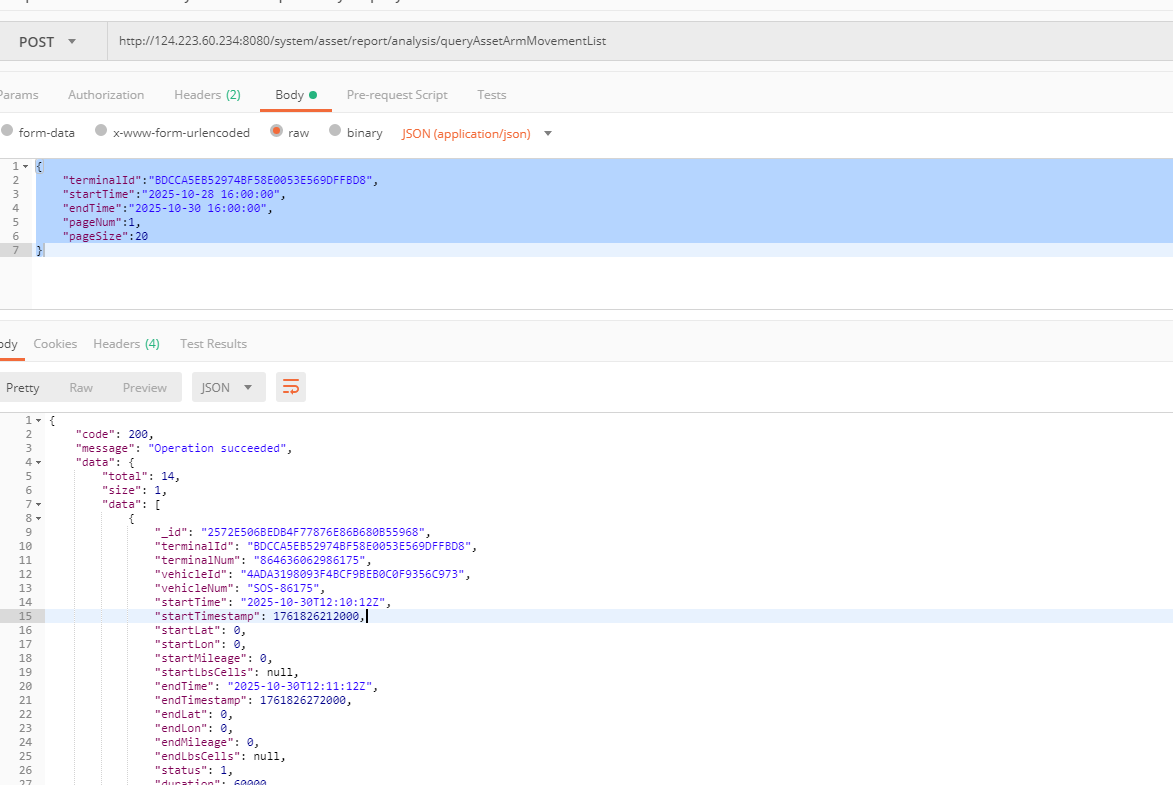1173x785 pixels.
Task: Select the form-data radio button
Action: (x=8, y=132)
